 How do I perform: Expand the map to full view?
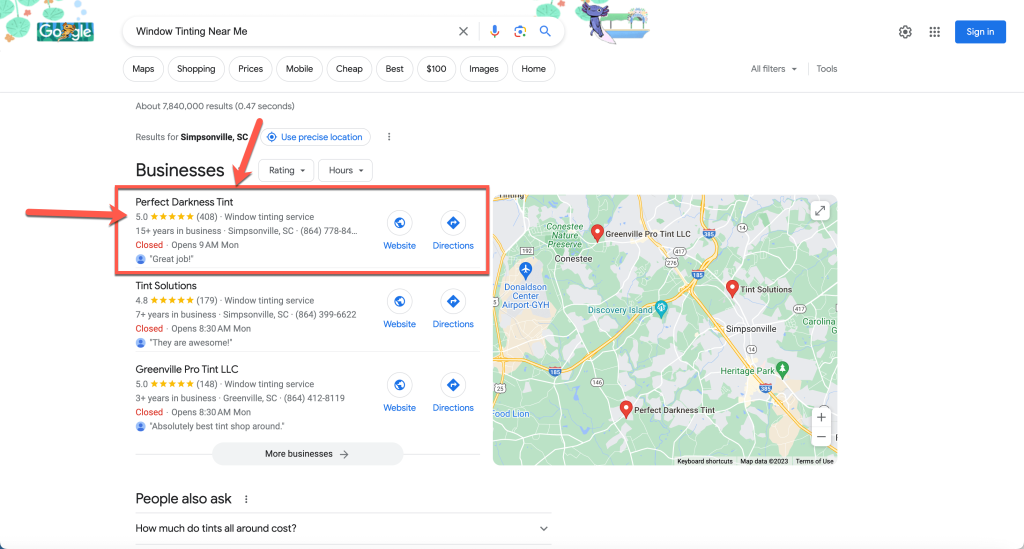(820, 211)
